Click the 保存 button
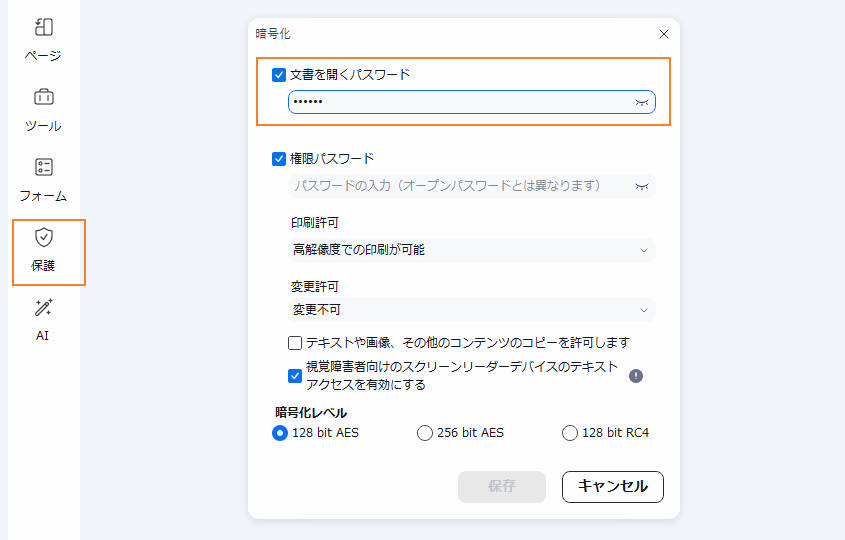 [502, 487]
